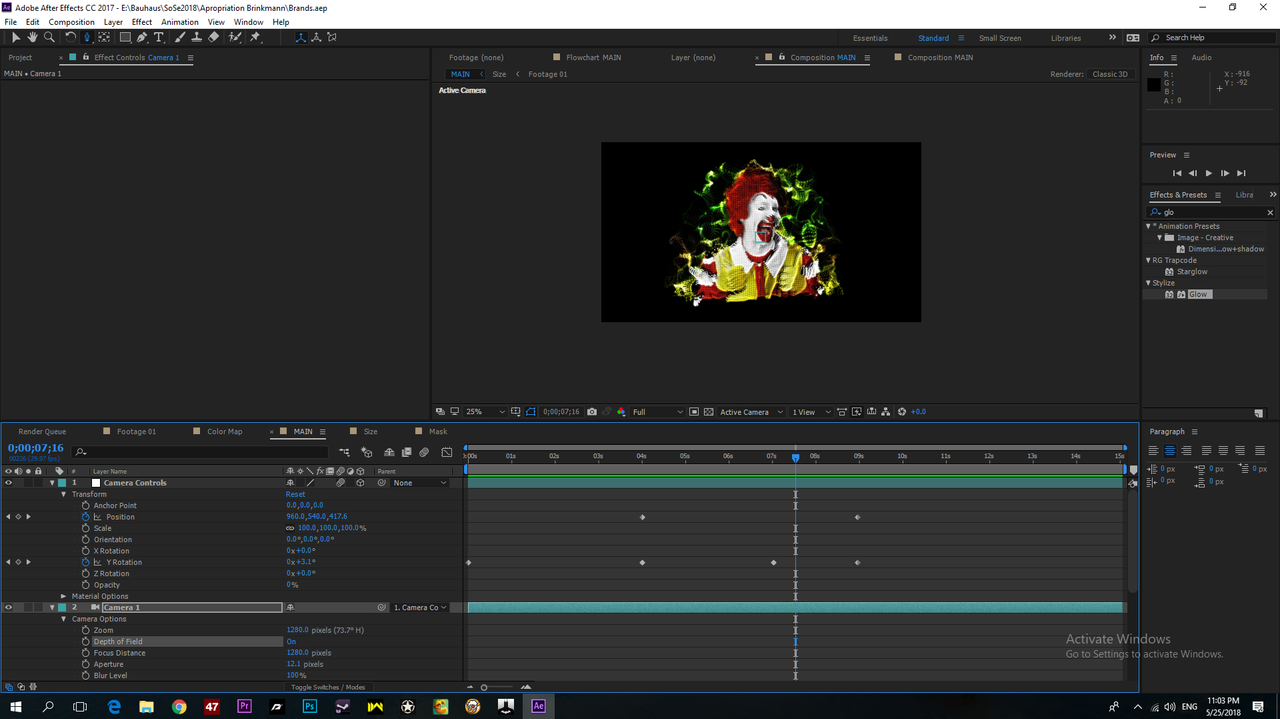1280x719 pixels.
Task: Select the Unified Camera tool
Action: pos(87,37)
